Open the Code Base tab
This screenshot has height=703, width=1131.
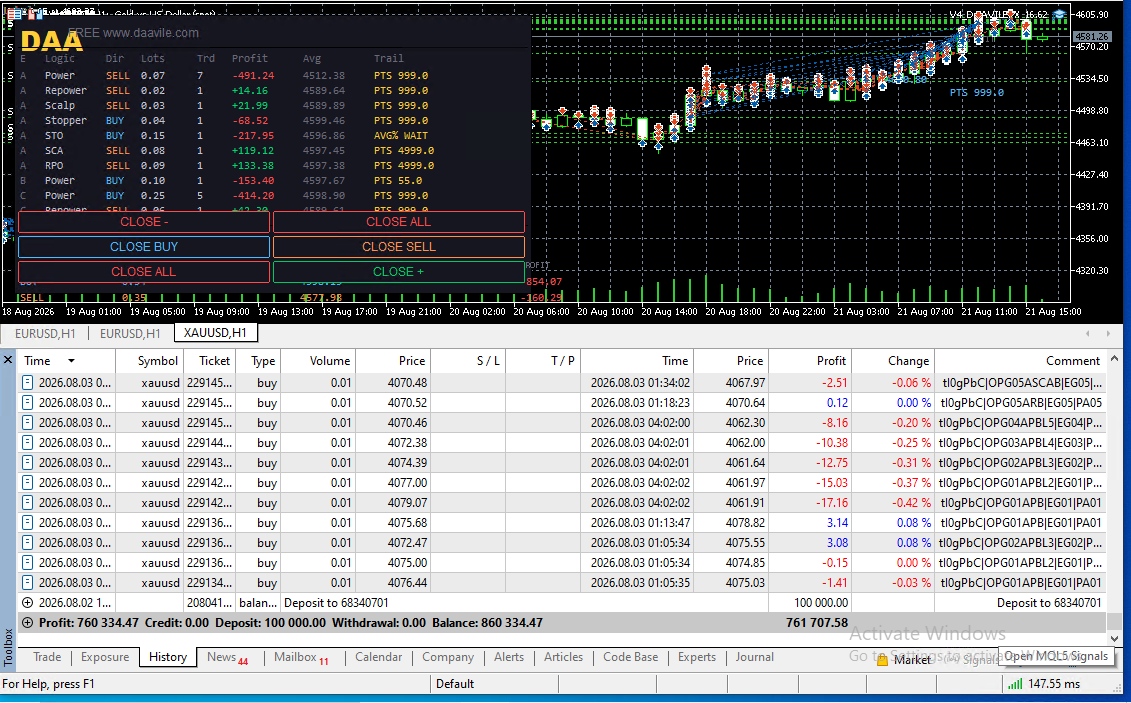pos(630,657)
